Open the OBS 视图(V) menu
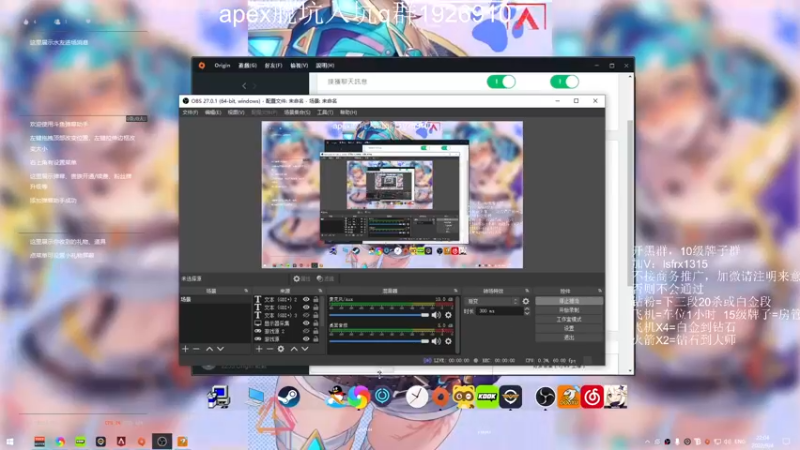 point(236,112)
